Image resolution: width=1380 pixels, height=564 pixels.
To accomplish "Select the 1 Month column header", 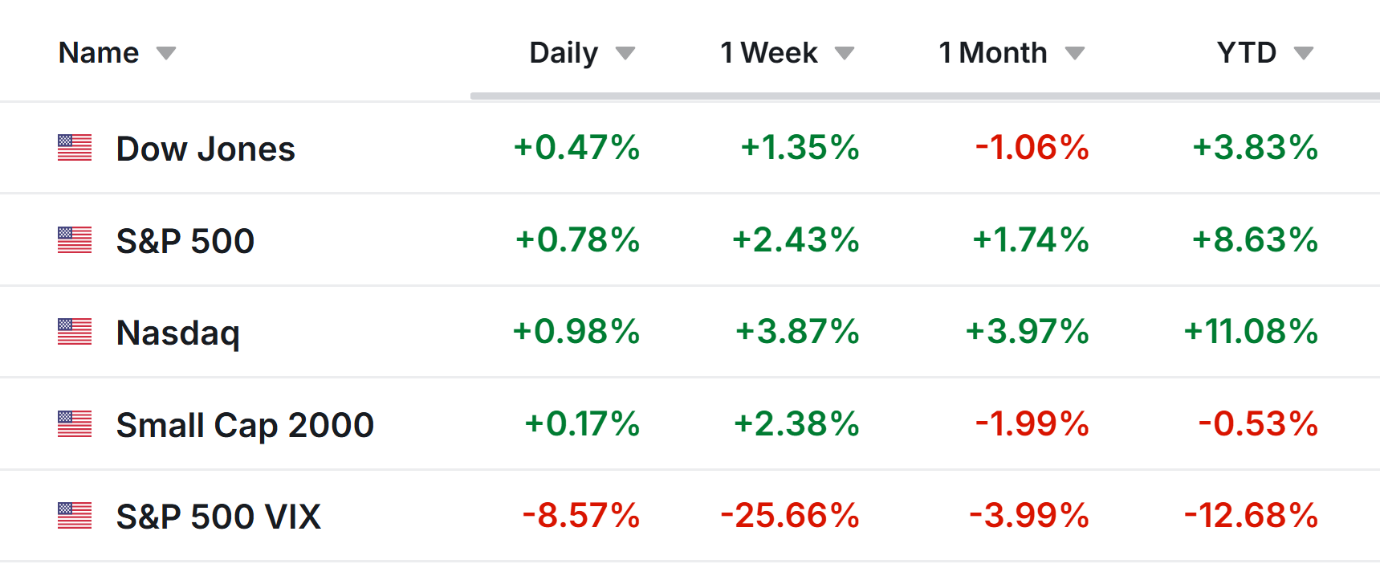I will pyautogui.click(x=993, y=53).
